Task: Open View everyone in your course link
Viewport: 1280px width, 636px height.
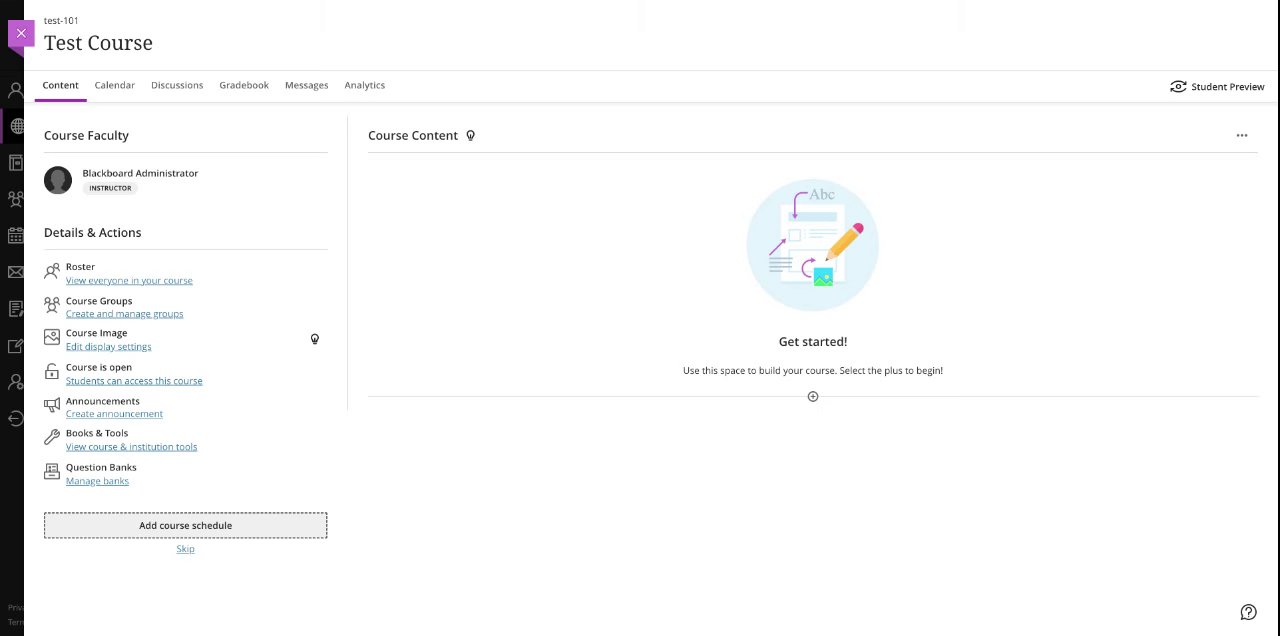Action: tap(129, 281)
